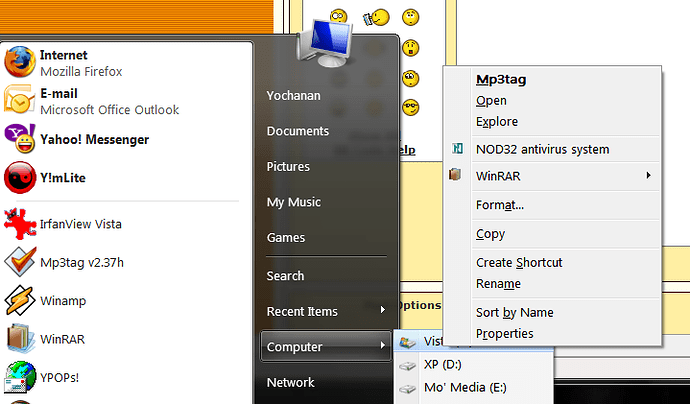
Task: Select XP (D:) drive entry
Action: tap(473, 364)
